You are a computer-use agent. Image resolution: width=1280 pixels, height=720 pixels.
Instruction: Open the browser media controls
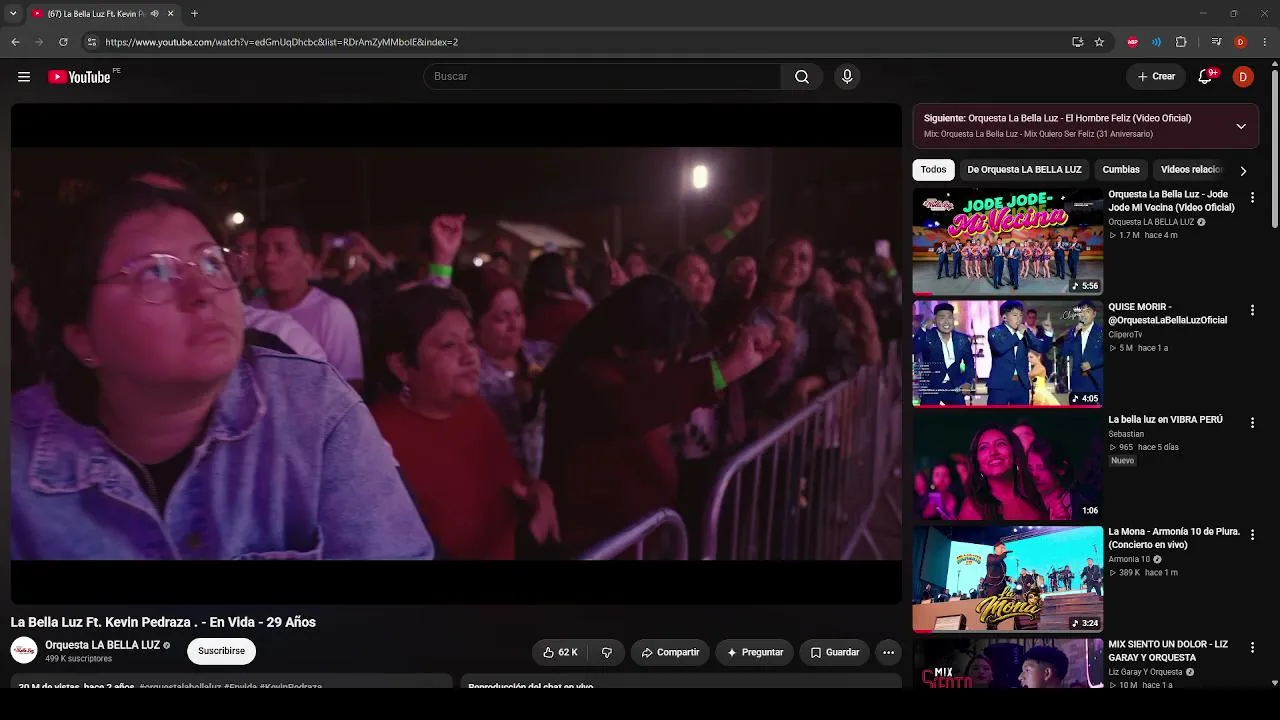point(1216,42)
